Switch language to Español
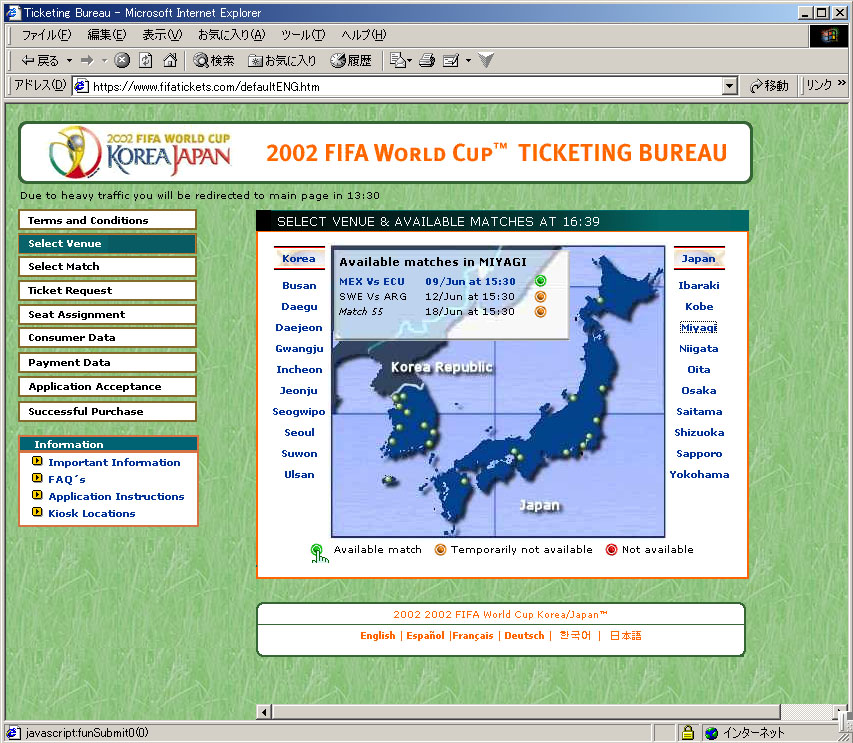The width and height of the screenshot is (853, 743). point(425,635)
